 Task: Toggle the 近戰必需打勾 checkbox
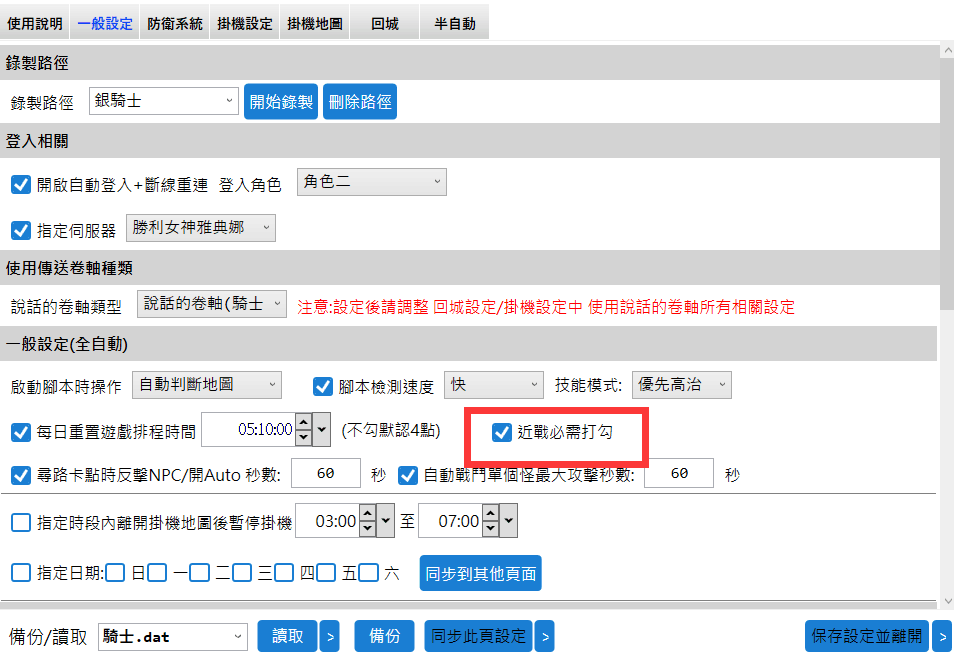[502, 432]
